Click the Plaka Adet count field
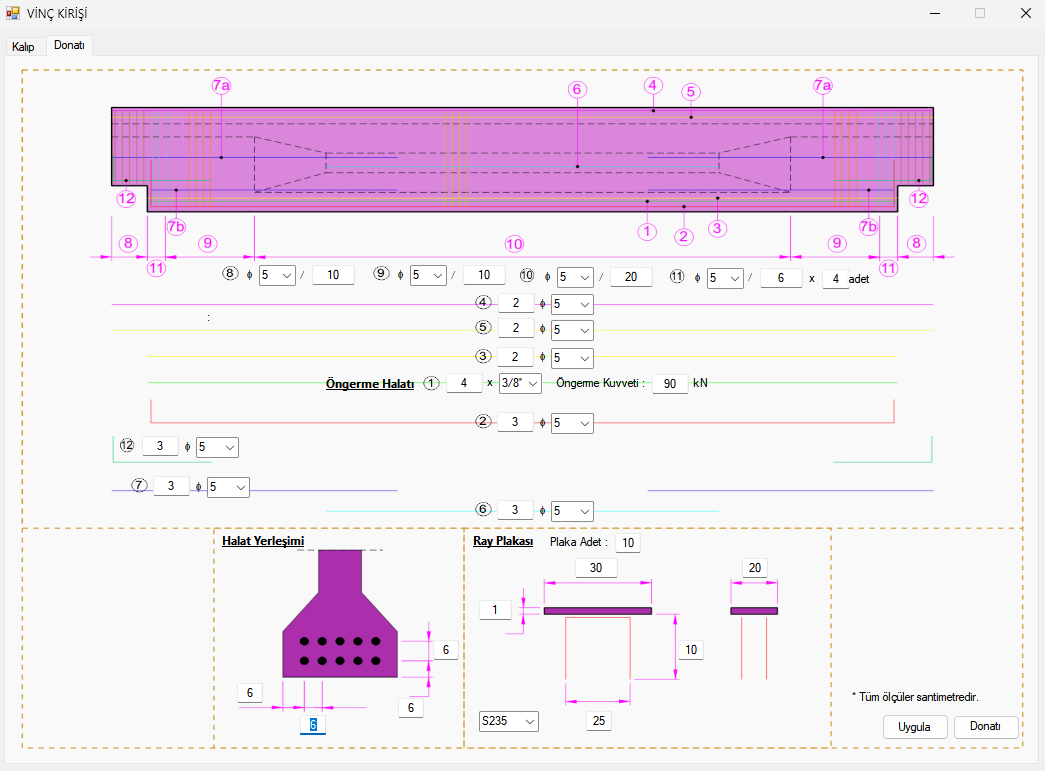This screenshot has width=1045, height=771. [628, 542]
